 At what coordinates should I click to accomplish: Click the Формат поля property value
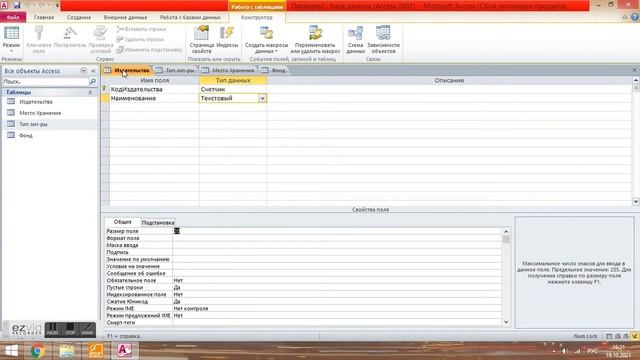pyautogui.click(x=337, y=238)
